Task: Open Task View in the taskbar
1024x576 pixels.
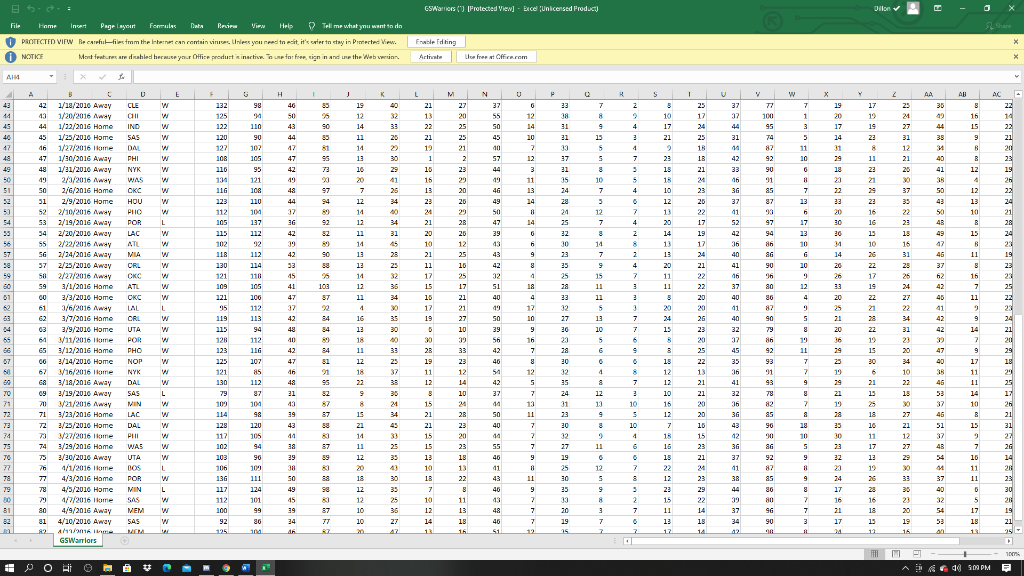Action: 67,568
